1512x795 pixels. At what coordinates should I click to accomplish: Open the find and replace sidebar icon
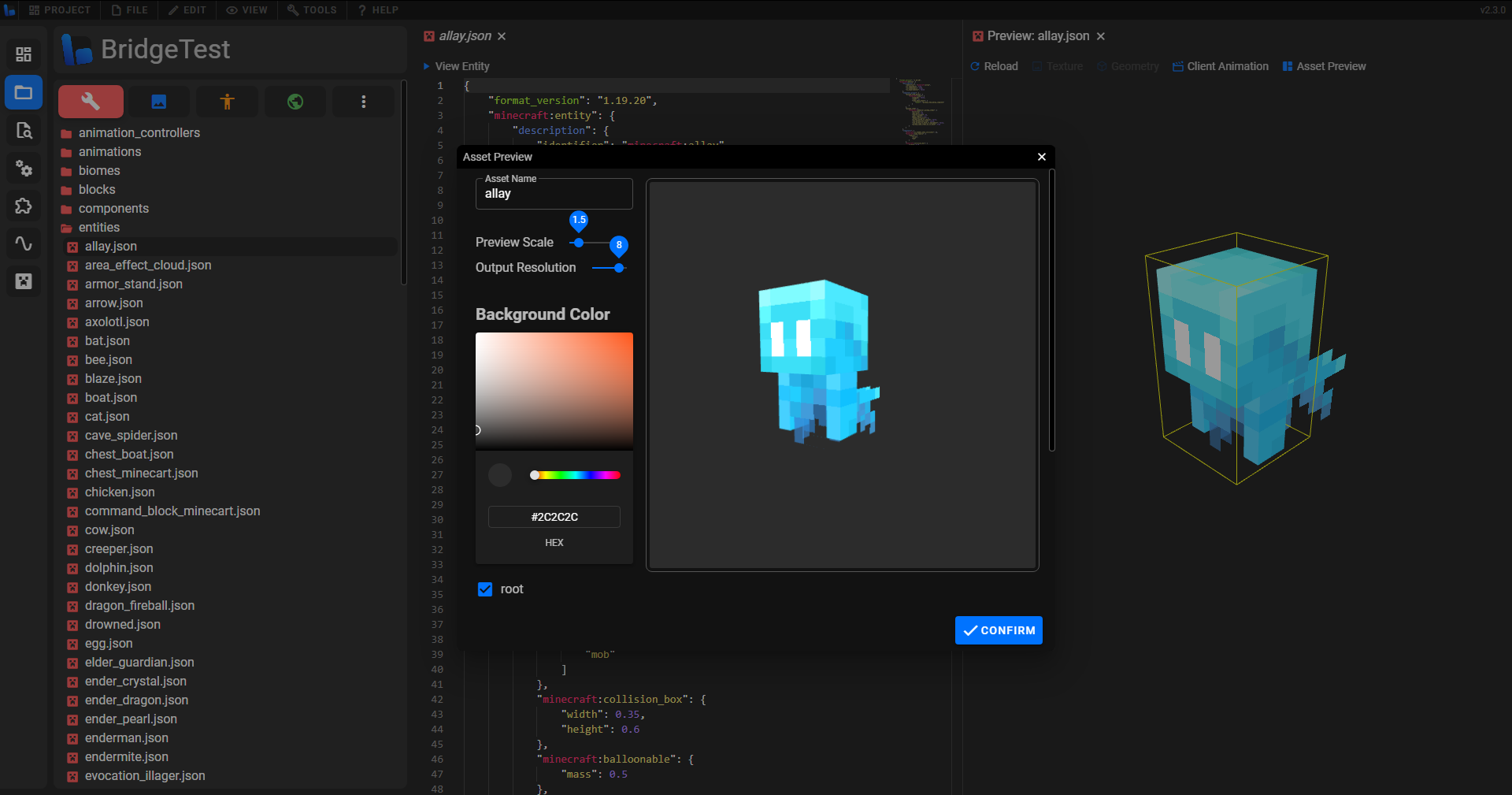click(24, 130)
